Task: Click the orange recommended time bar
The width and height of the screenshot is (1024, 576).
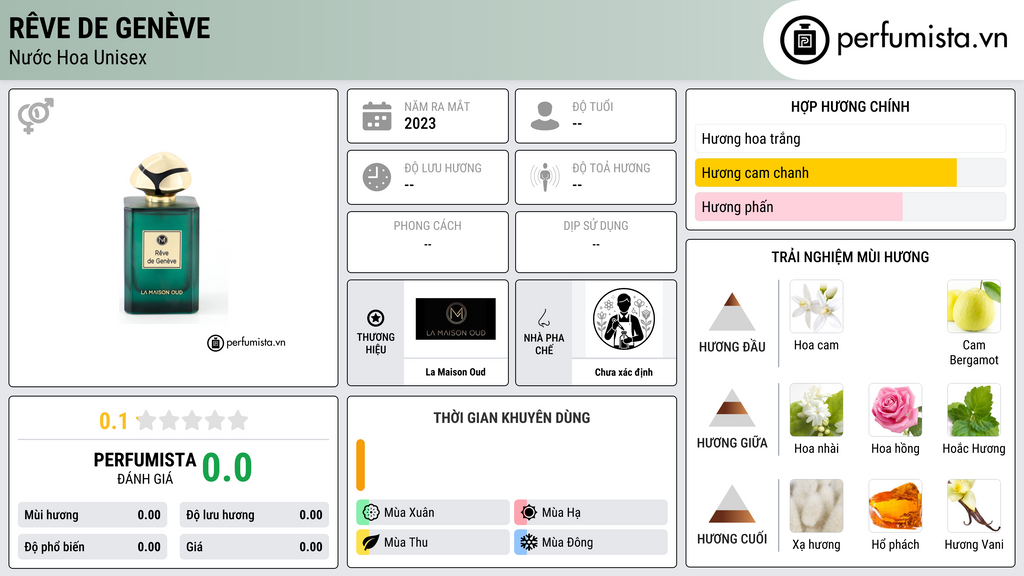Action: 360,465
